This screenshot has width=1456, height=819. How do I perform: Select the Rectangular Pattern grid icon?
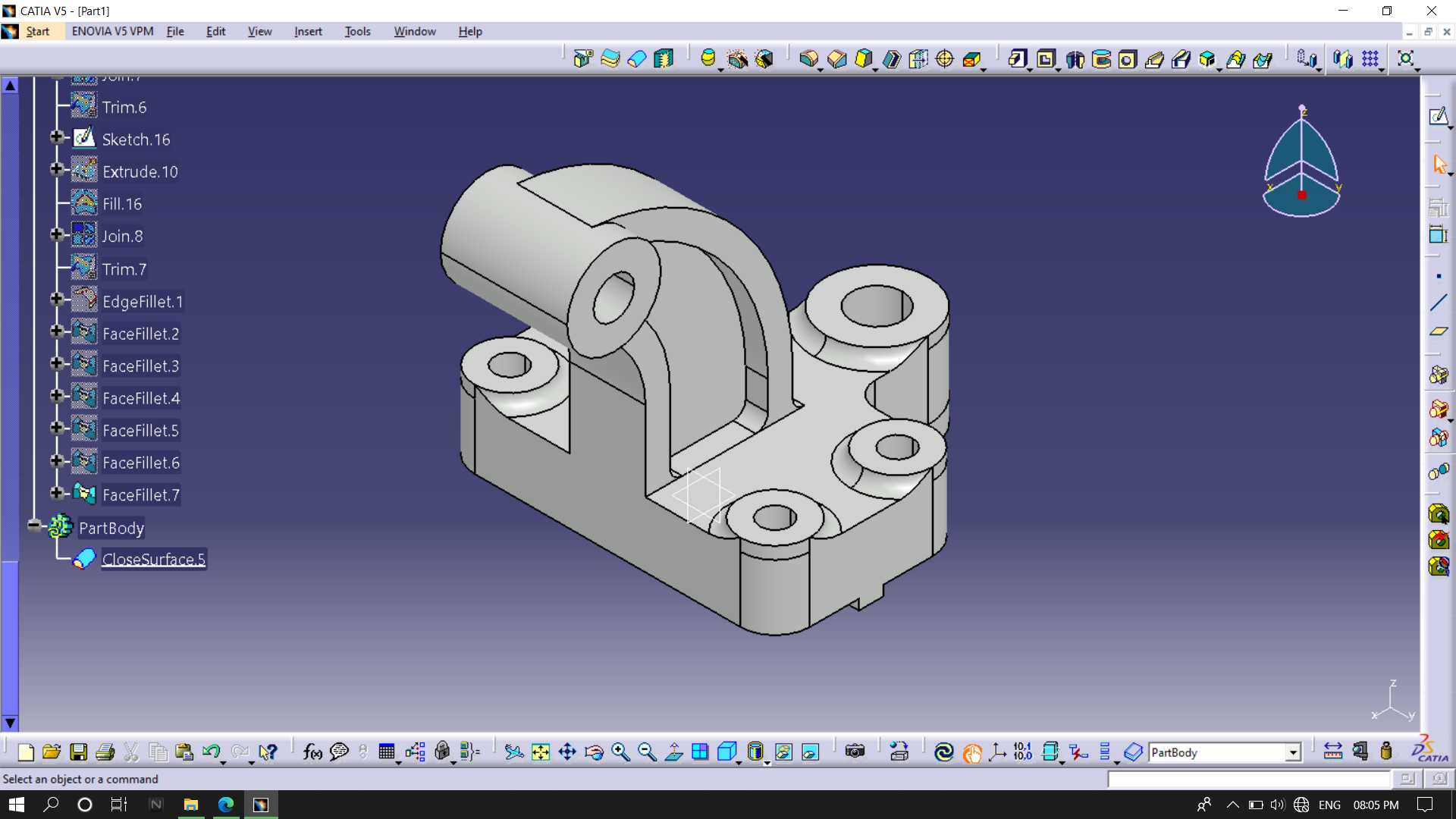(x=1370, y=58)
